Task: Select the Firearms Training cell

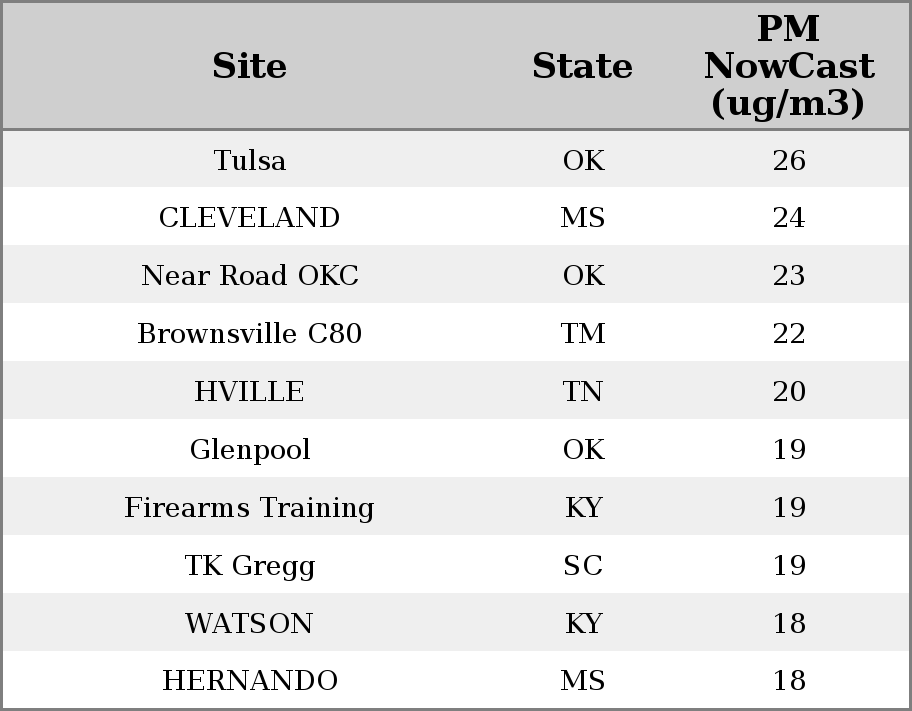Action: [250, 507]
